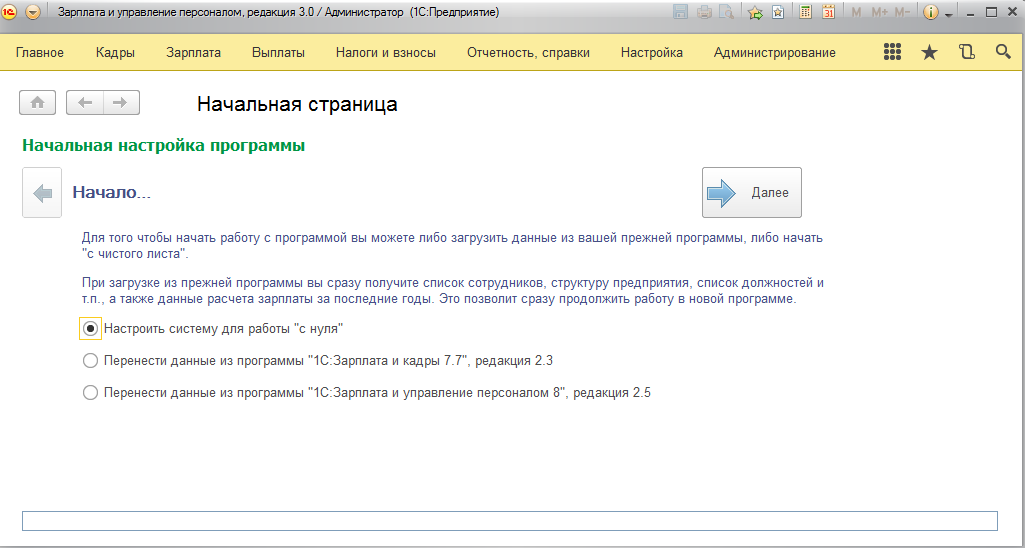The width and height of the screenshot is (1025, 548).
Task: Click the Начальная страница title
Action: click(x=297, y=104)
